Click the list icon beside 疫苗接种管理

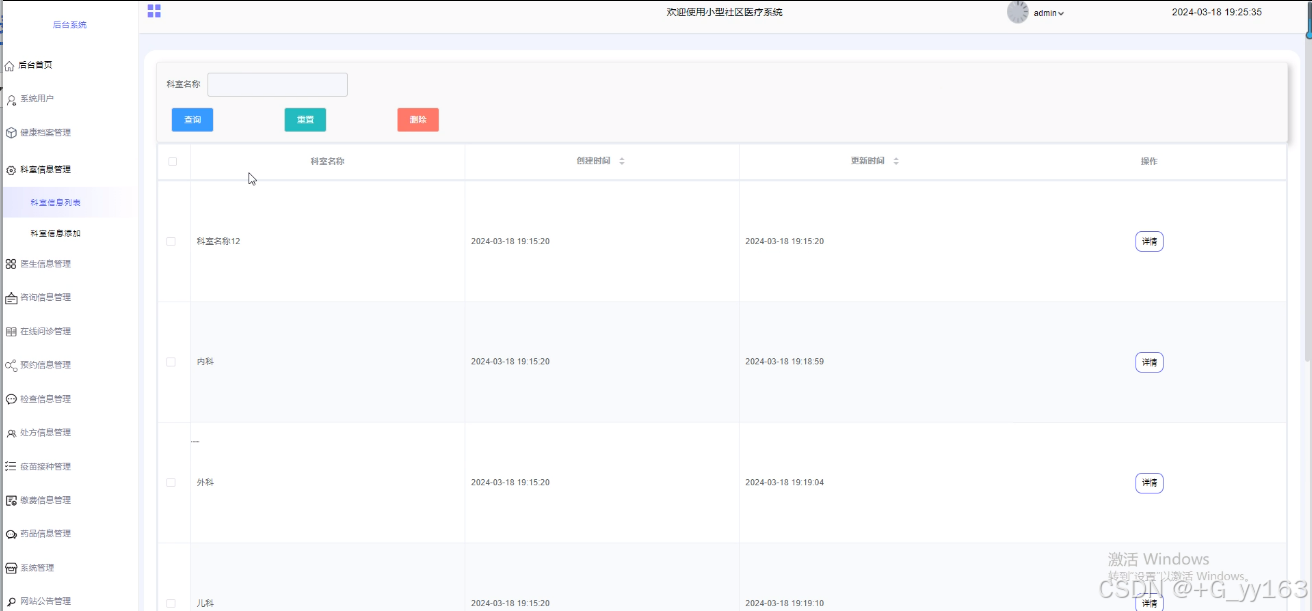tap(11, 467)
